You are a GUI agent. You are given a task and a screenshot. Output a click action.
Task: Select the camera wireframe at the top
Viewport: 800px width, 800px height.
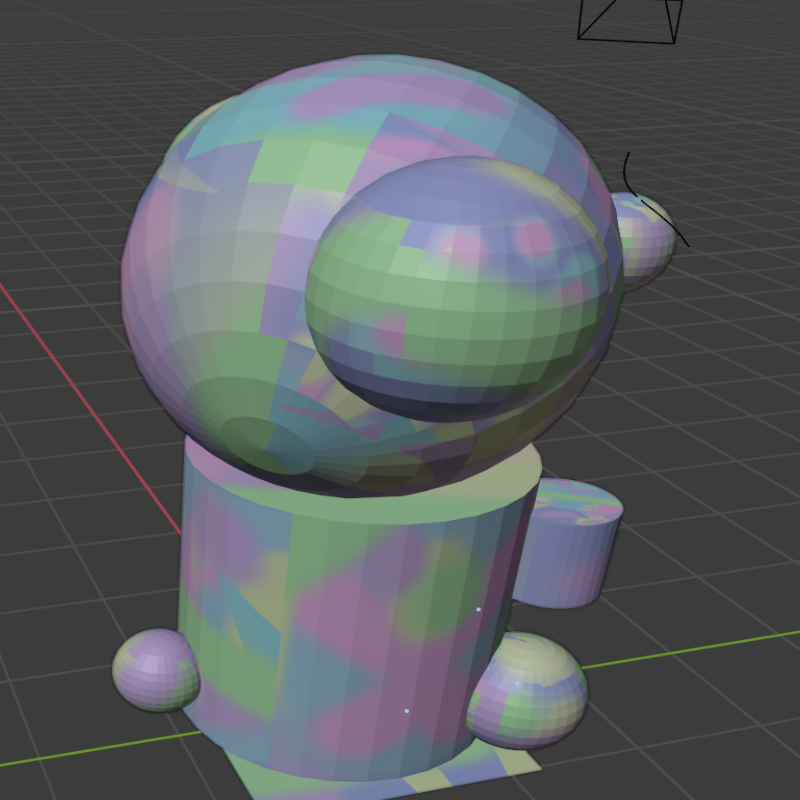tap(628, 22)
